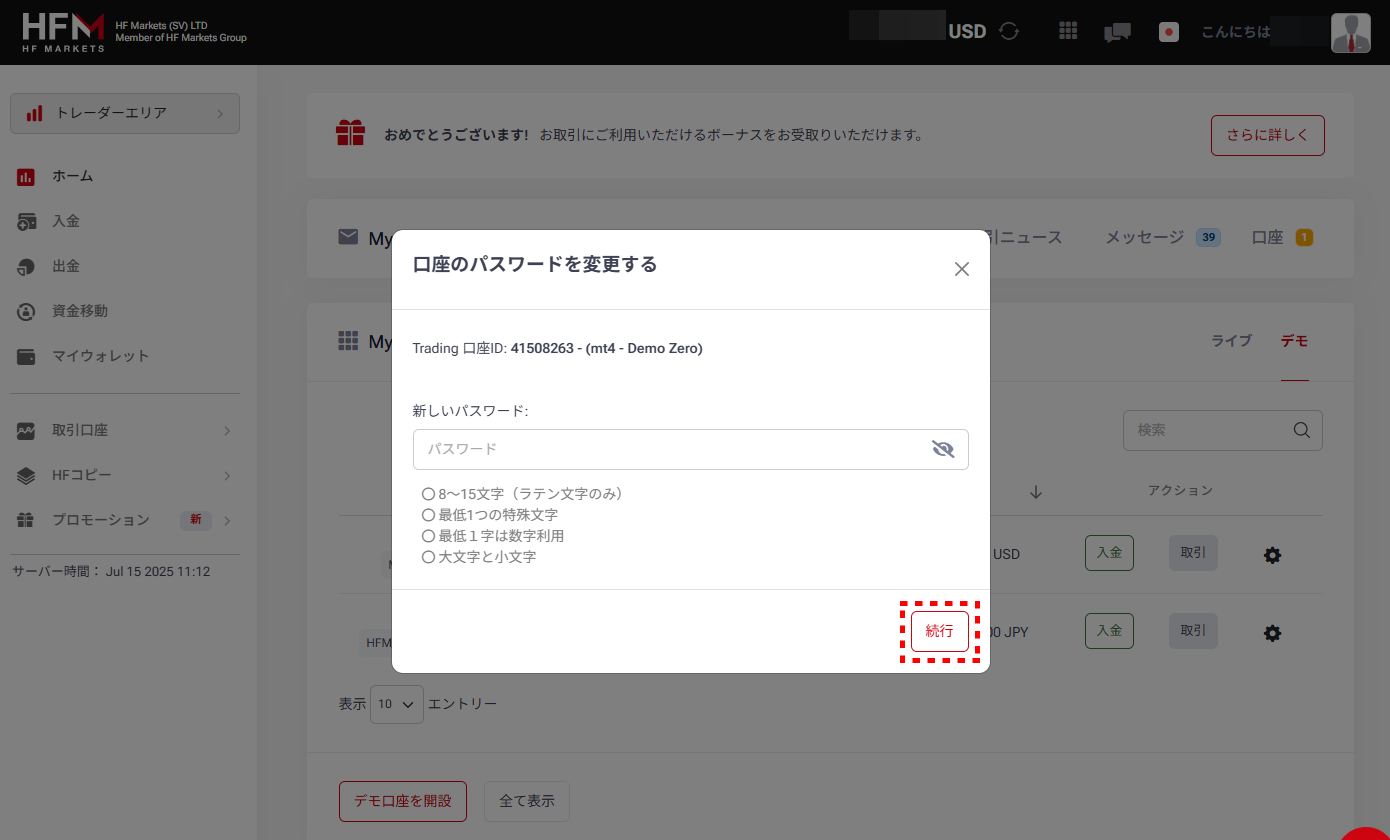
Task: Open the 口座 tab with badge
Action: point(1283,237)
